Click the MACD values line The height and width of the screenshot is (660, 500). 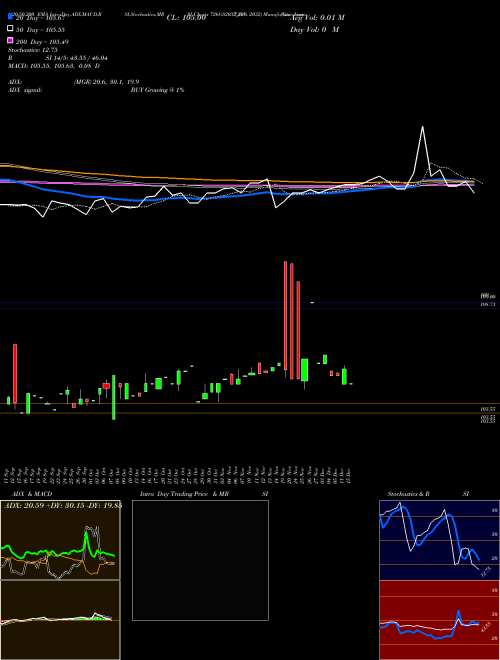(x=54, y=66)
